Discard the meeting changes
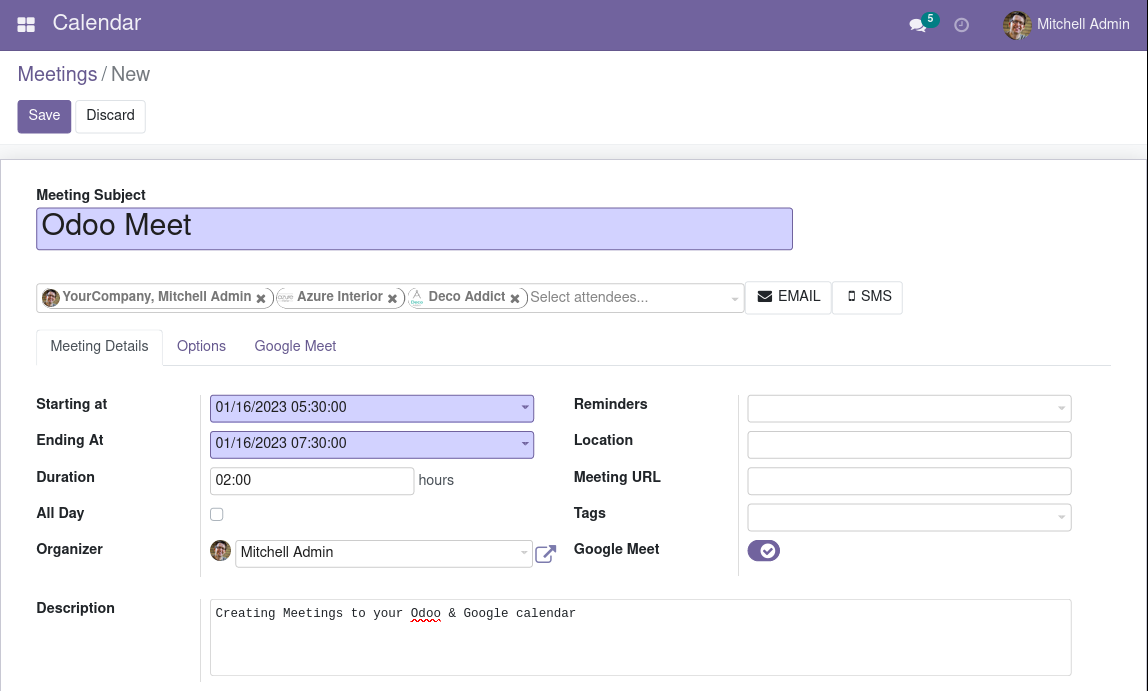 (110, 116)
